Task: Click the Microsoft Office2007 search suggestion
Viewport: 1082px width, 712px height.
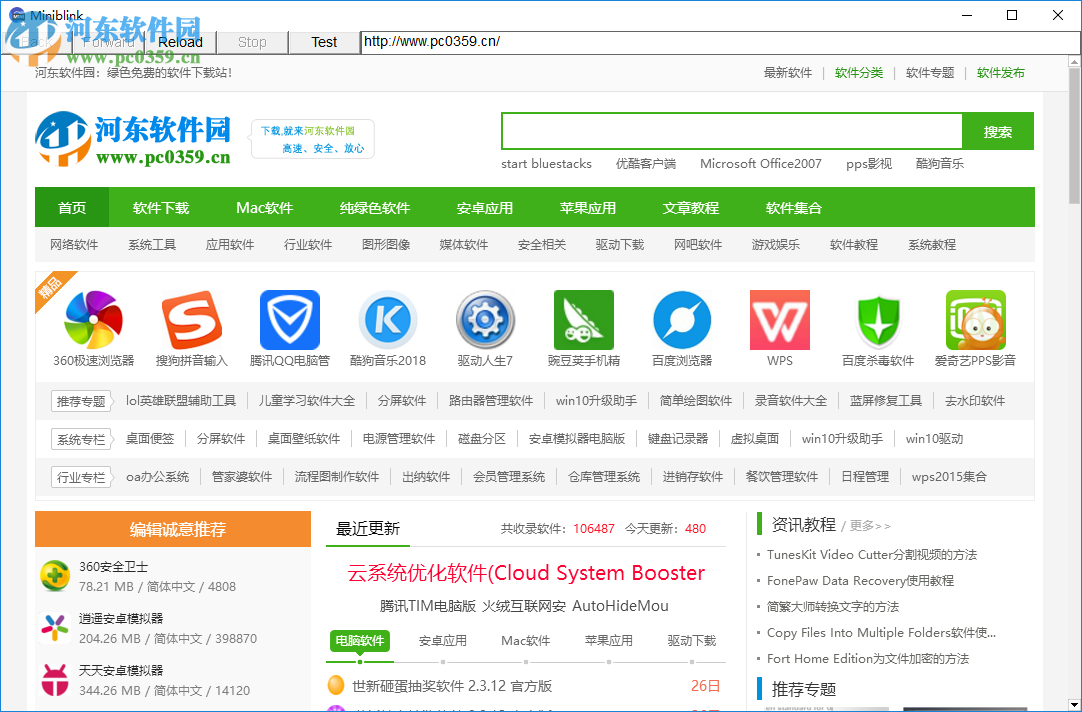Action: pyautogui.click(x=760, y=164)
